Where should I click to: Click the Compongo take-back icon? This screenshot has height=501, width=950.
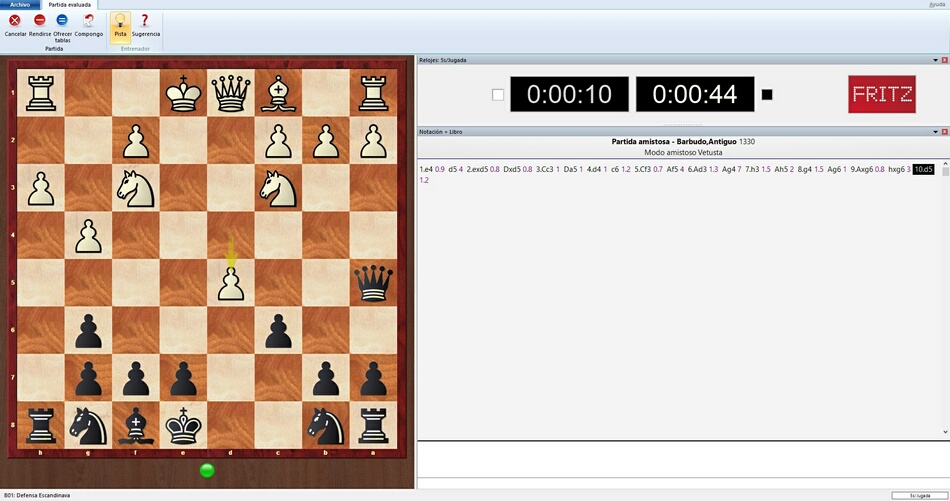pos(88,21)
